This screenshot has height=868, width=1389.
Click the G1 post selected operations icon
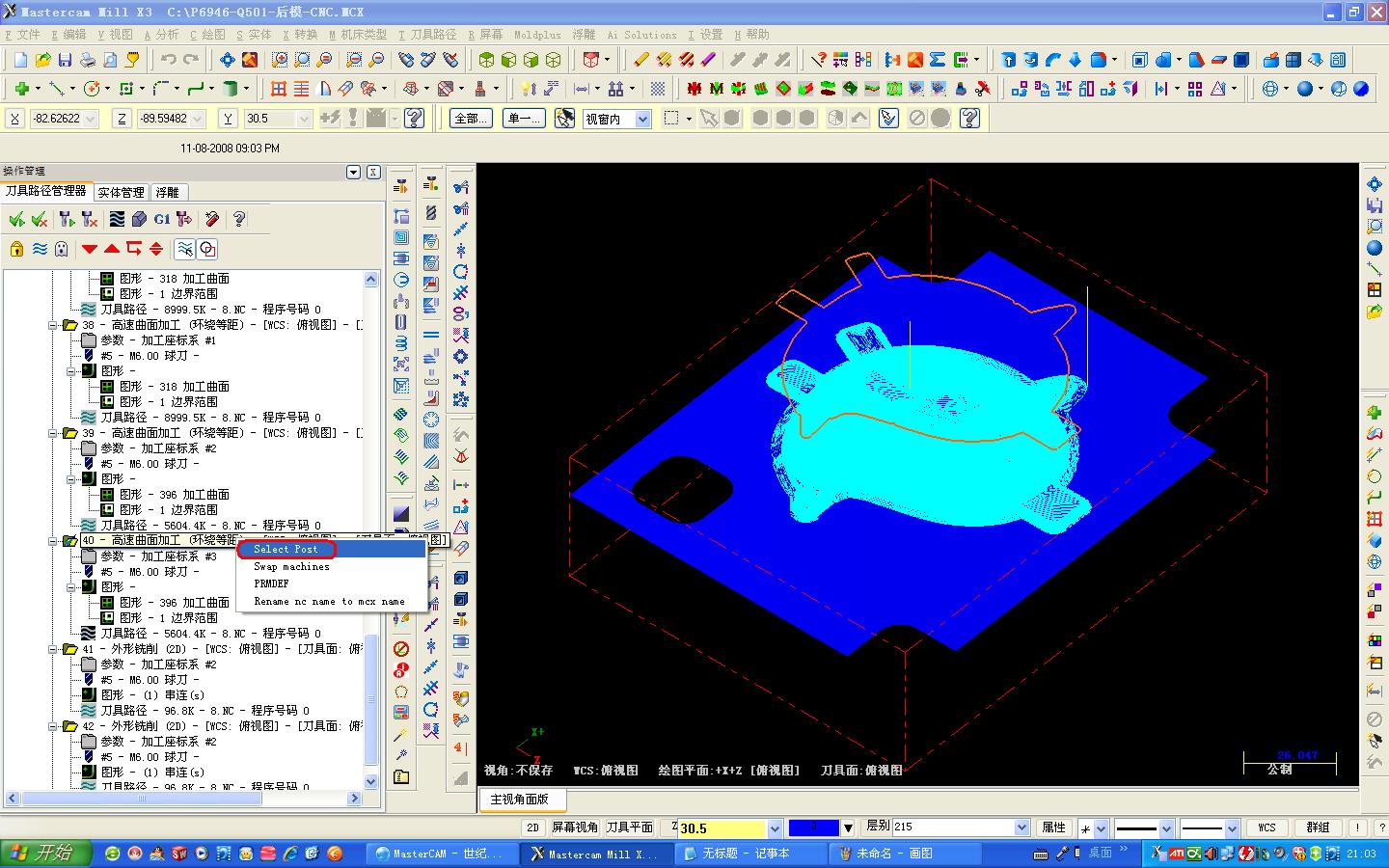(162, 220)
